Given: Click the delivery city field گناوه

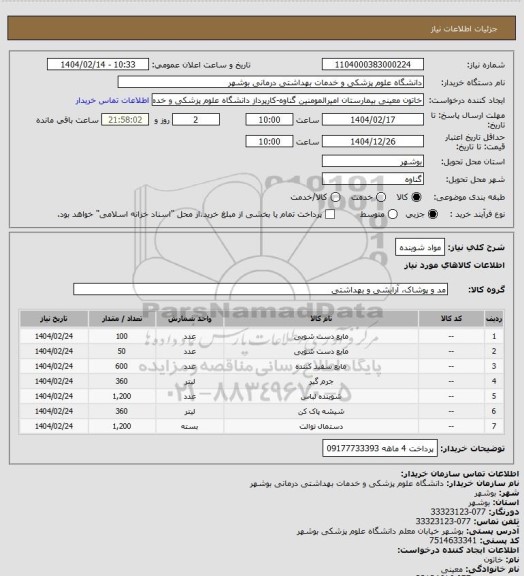Looking at the screenshot, I should [x=373, y=179].
